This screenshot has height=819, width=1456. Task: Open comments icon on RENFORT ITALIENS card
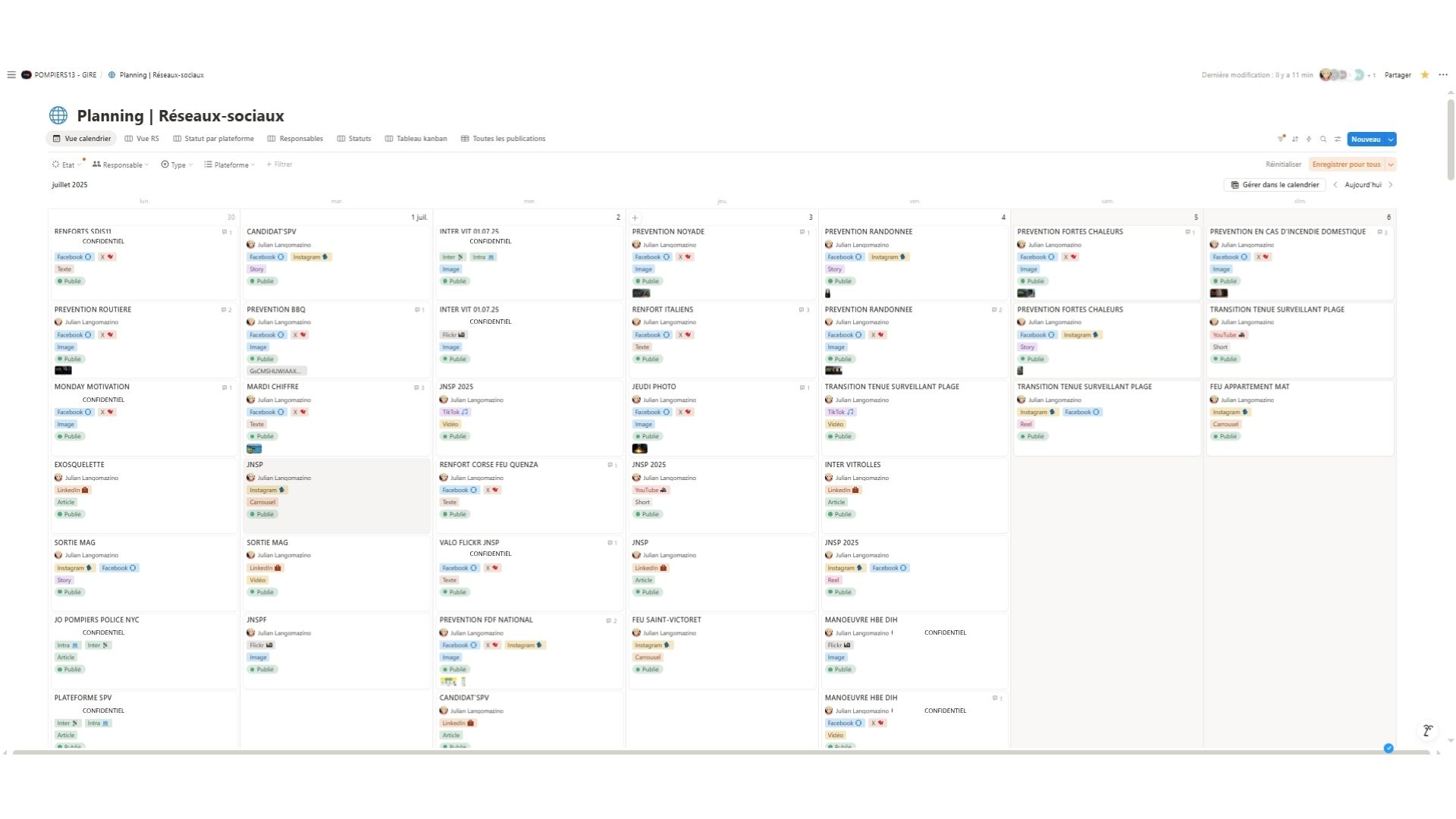point(804,309)
